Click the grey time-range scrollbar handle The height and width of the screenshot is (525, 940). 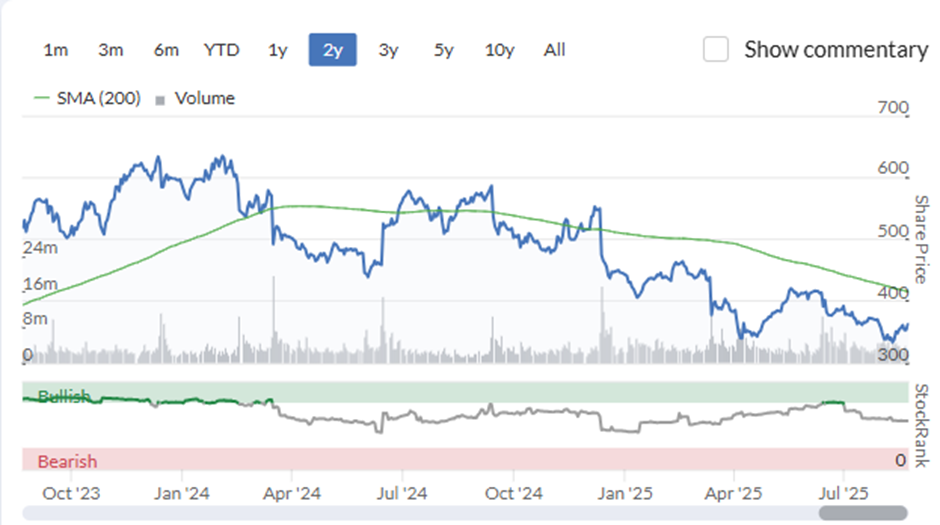[x=863, y=513]
